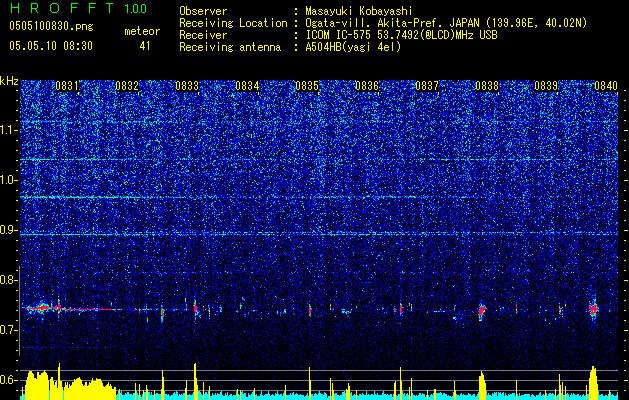This screenshot has height=400, width=629.
Task: Click time marker 0832
Action: tap(127, 86)
